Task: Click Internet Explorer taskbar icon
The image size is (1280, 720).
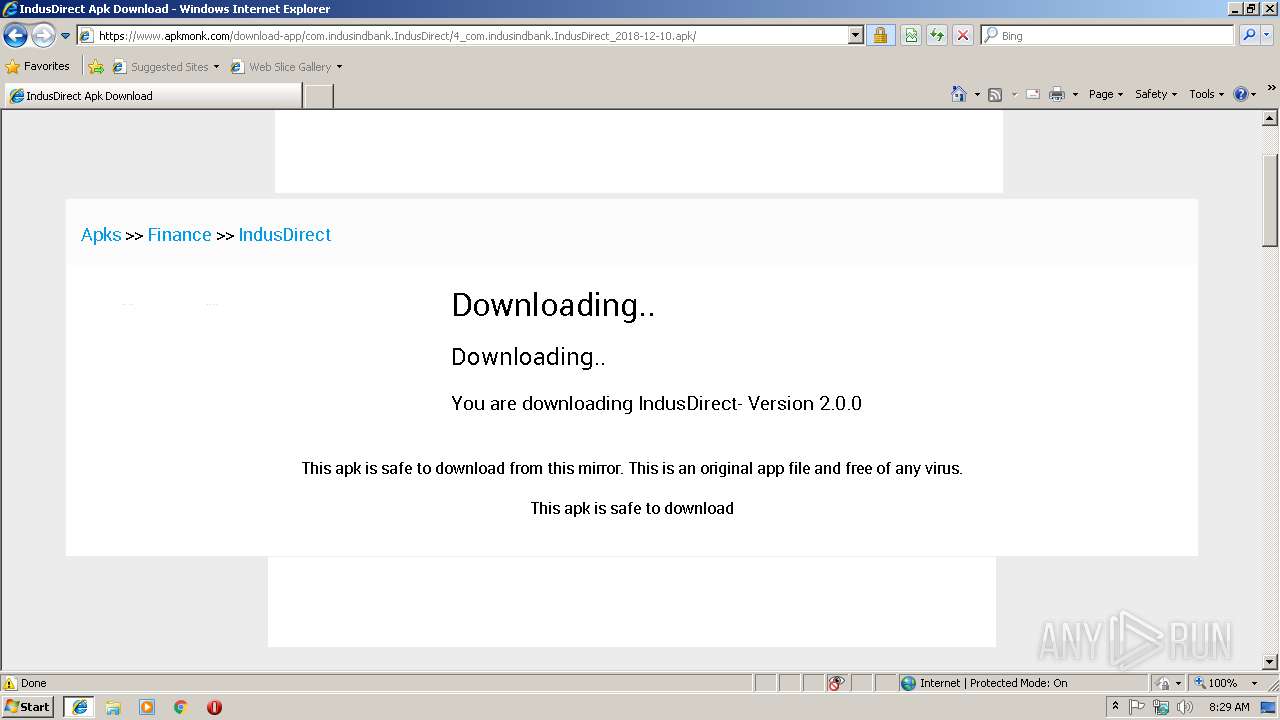Action: [80, 707]
